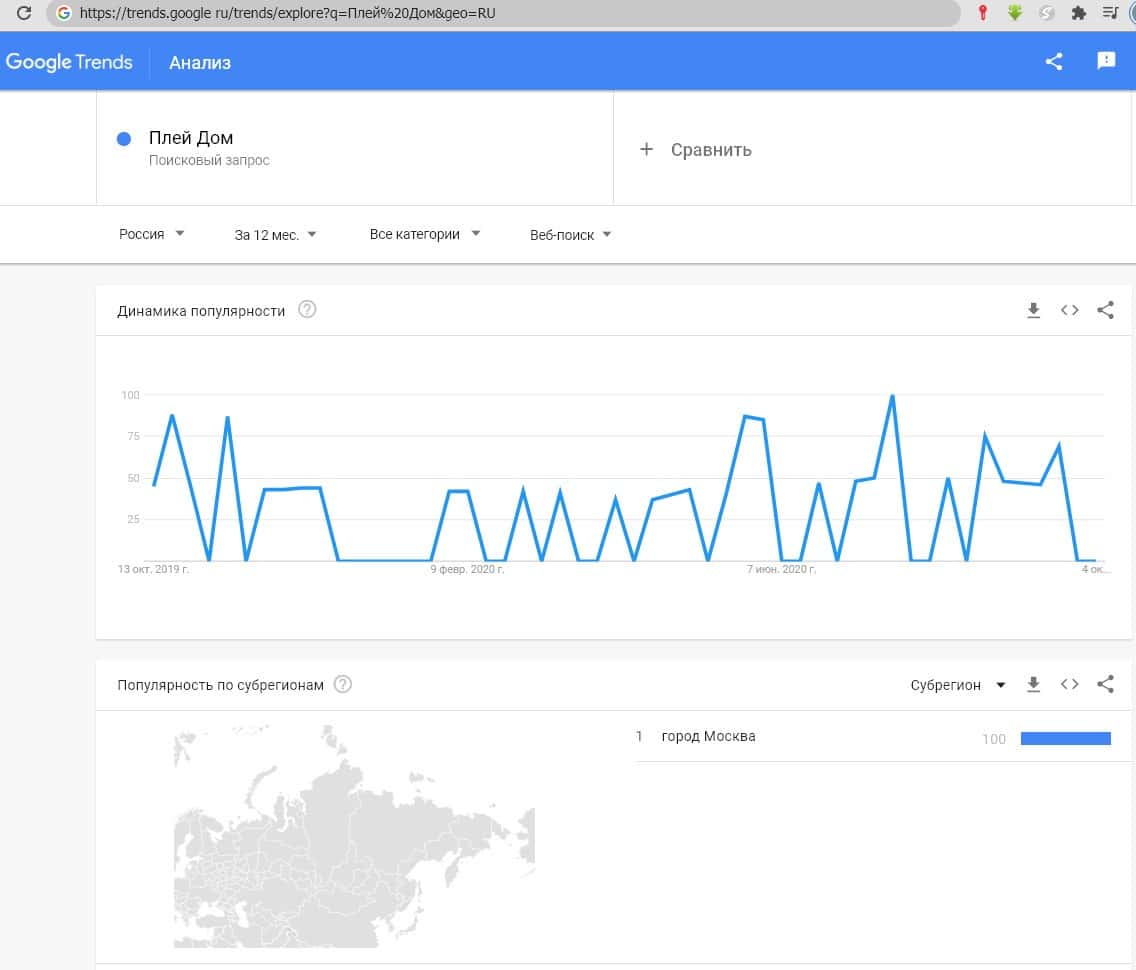Open the Веб-поиск search type dropdown
This screenshot has width=1136, height=970.
pos(570,235)
